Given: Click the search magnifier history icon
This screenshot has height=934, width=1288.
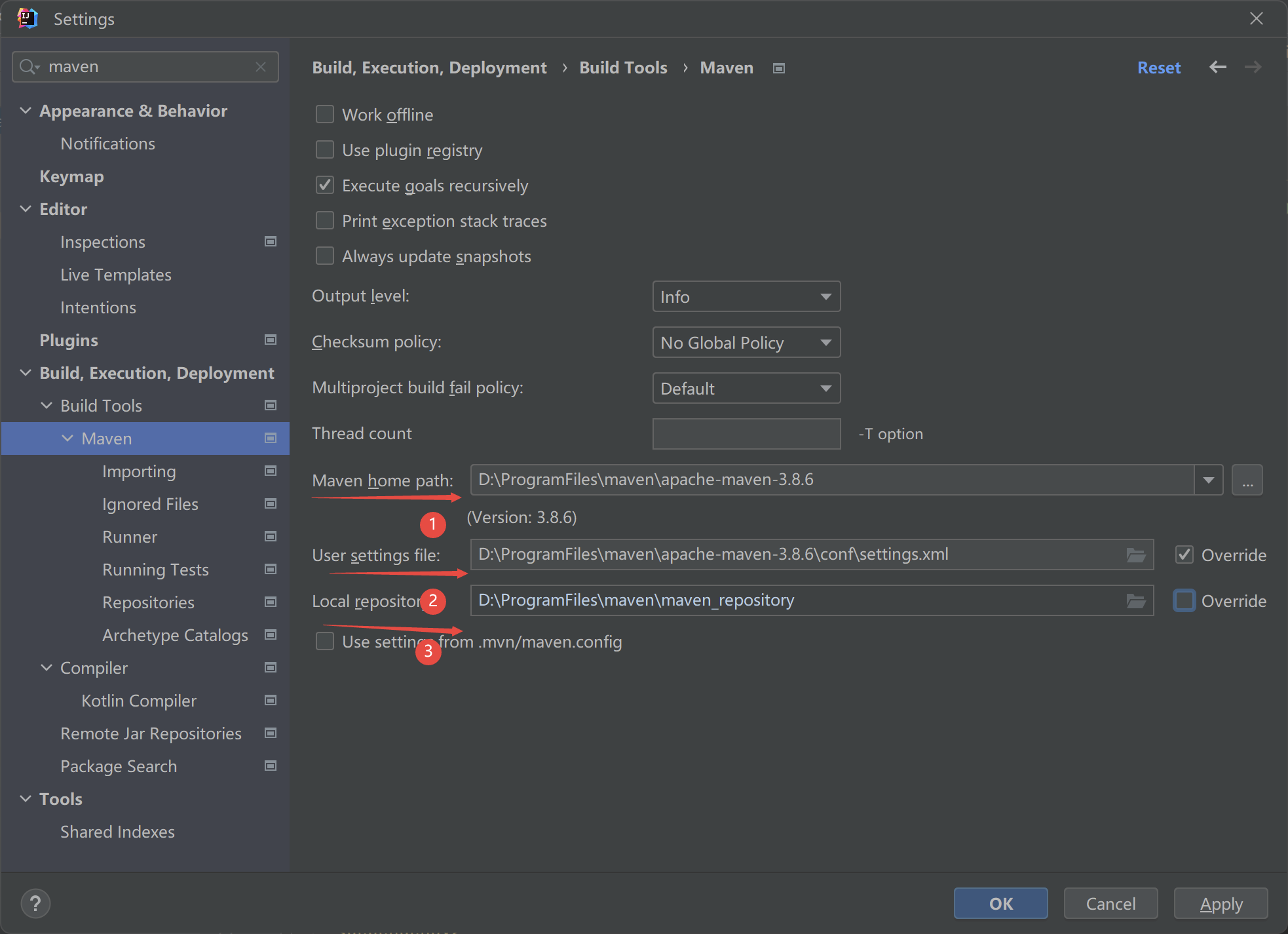Looking at the screenshot, I should pos(29,67).
